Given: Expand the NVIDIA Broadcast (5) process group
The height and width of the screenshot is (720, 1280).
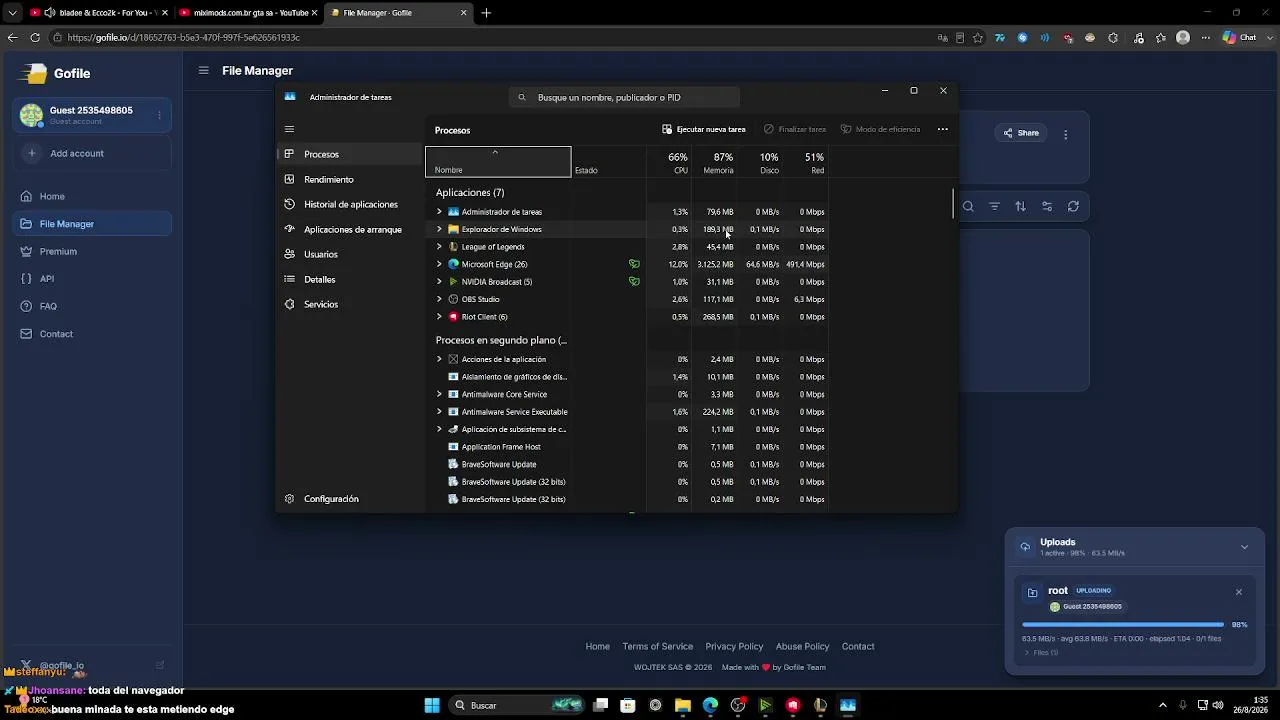Looking at the screenshot, I should tap(439, 282).
